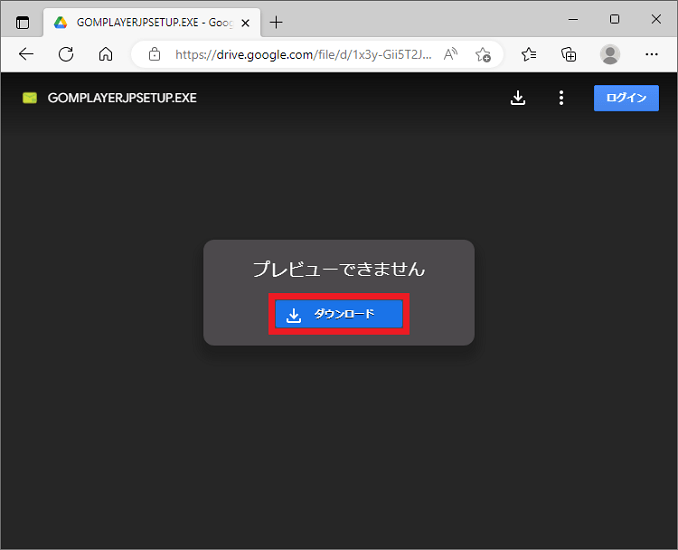Click the プレビューできません message text
678x550 pixels.
point(339,269)
